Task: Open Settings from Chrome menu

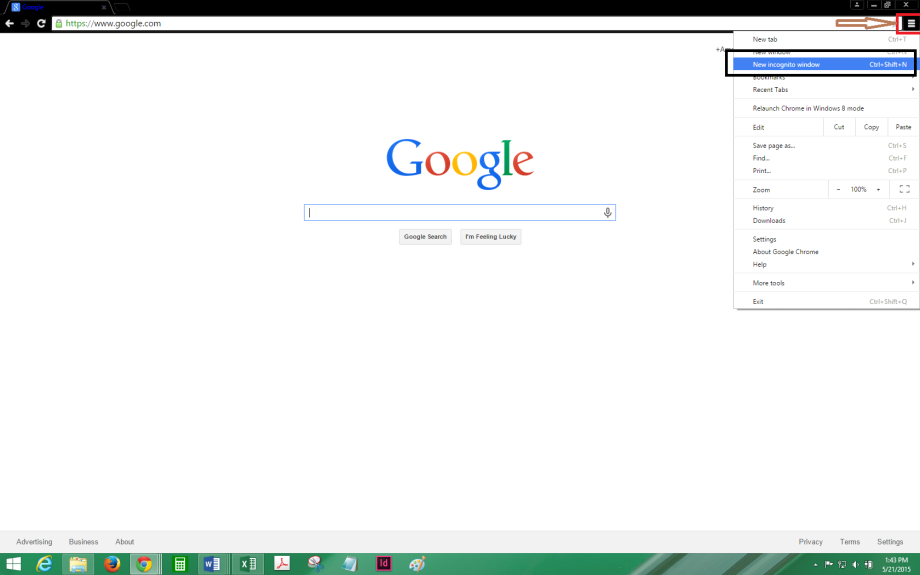Action: pyautogui.click(x=826, y=239)
